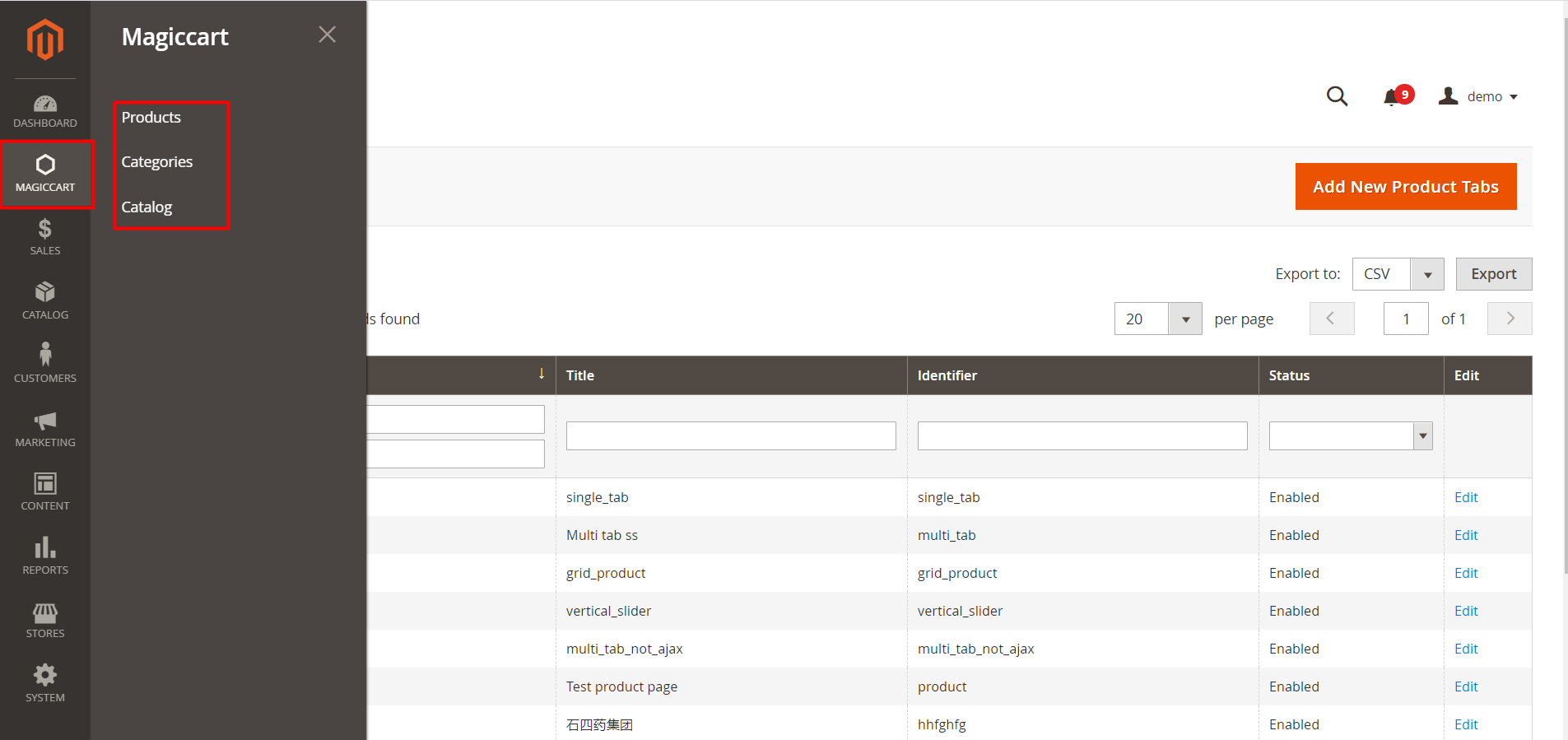Expand the per page count dropdown
Screen dimensions: 1568x740
[x=1184, y=319]
